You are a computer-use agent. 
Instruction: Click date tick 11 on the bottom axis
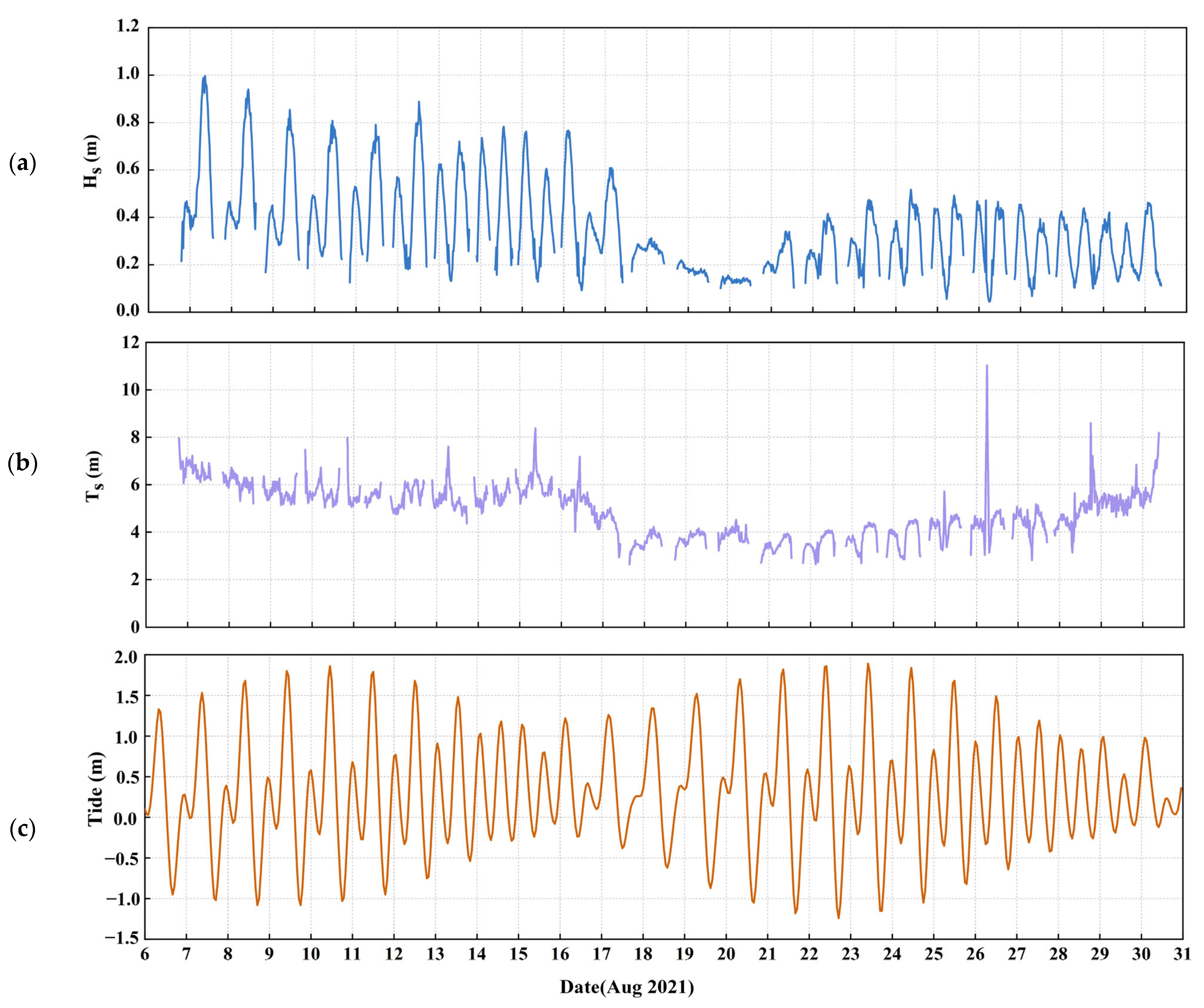(x=352, y=954)
